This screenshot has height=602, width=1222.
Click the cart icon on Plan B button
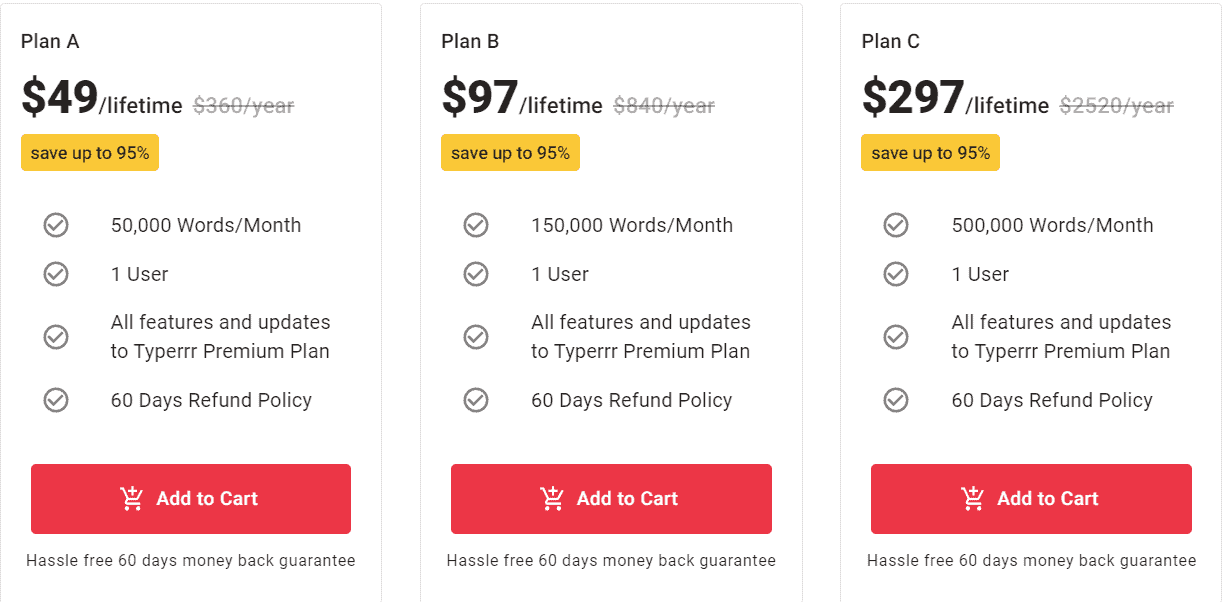[x=552, y=498]
